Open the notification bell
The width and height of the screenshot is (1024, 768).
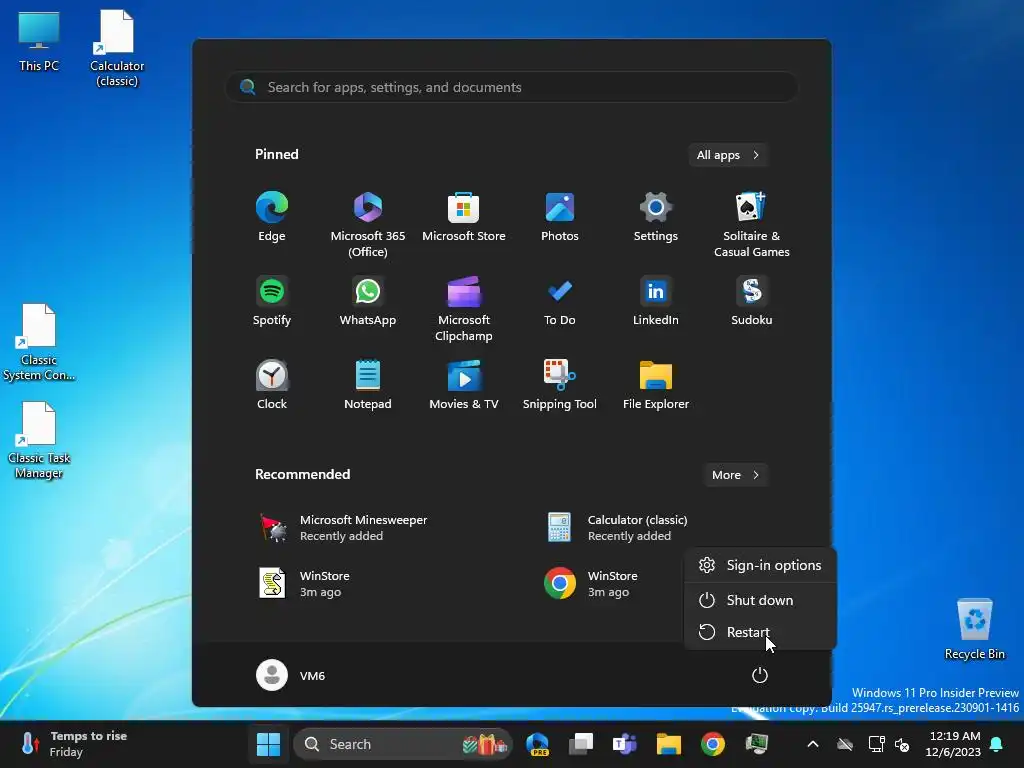point(997,744)
